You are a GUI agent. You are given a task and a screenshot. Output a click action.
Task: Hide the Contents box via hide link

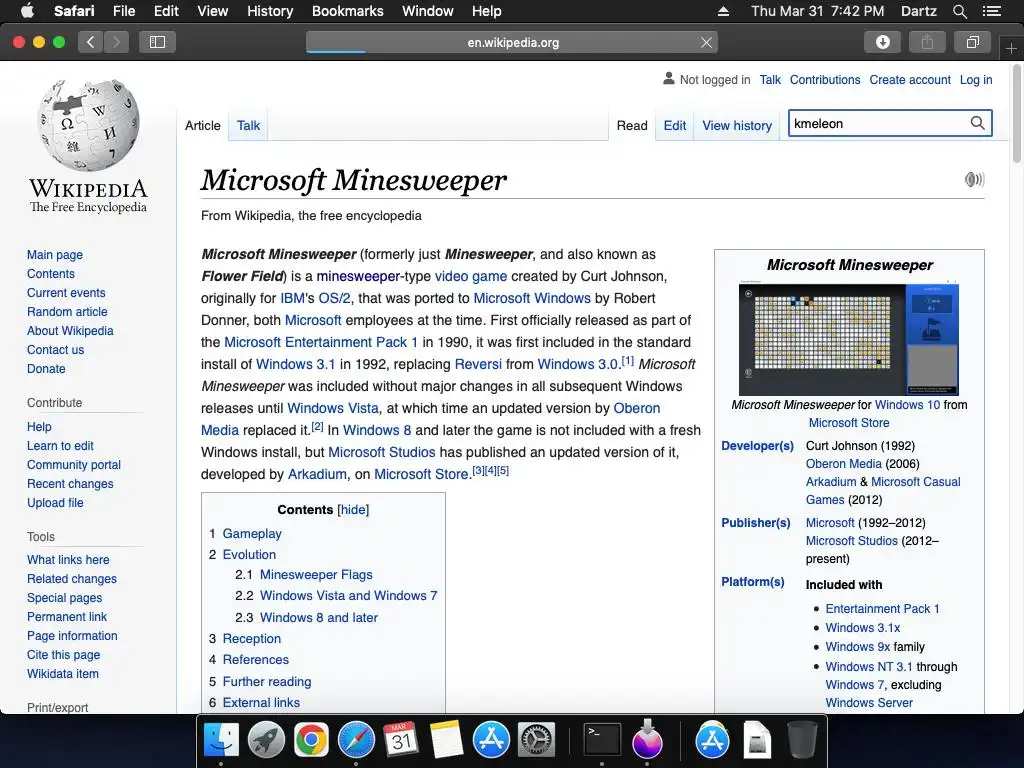(353, 509)
